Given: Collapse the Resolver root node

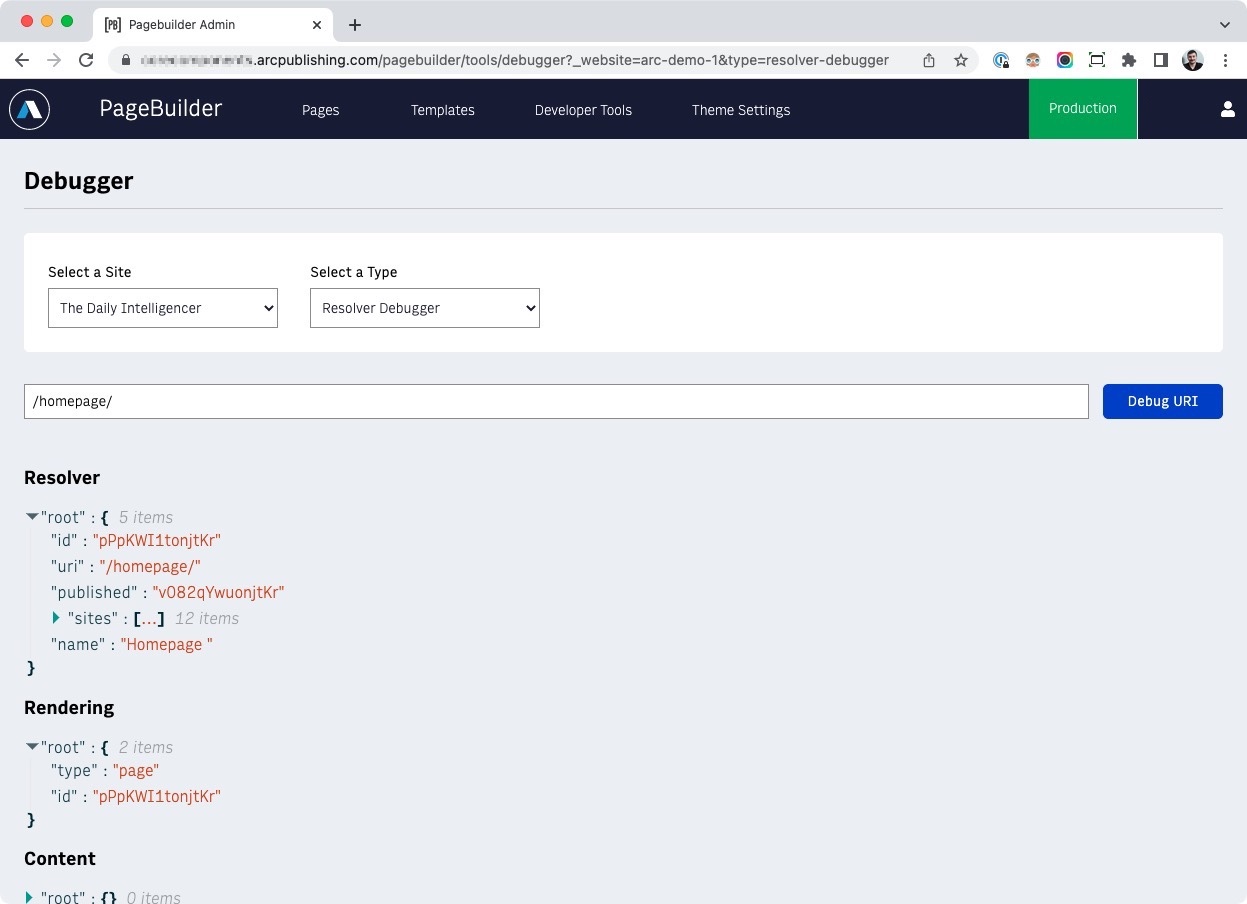Looking at the screenshot, I should pos(32,517).
